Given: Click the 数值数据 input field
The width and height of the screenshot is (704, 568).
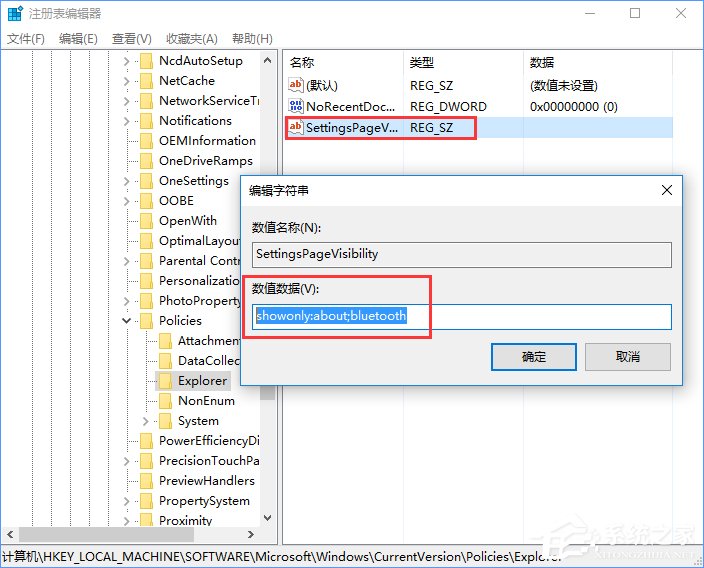Looking at the screenshot, I should click(x=462, y=317).
